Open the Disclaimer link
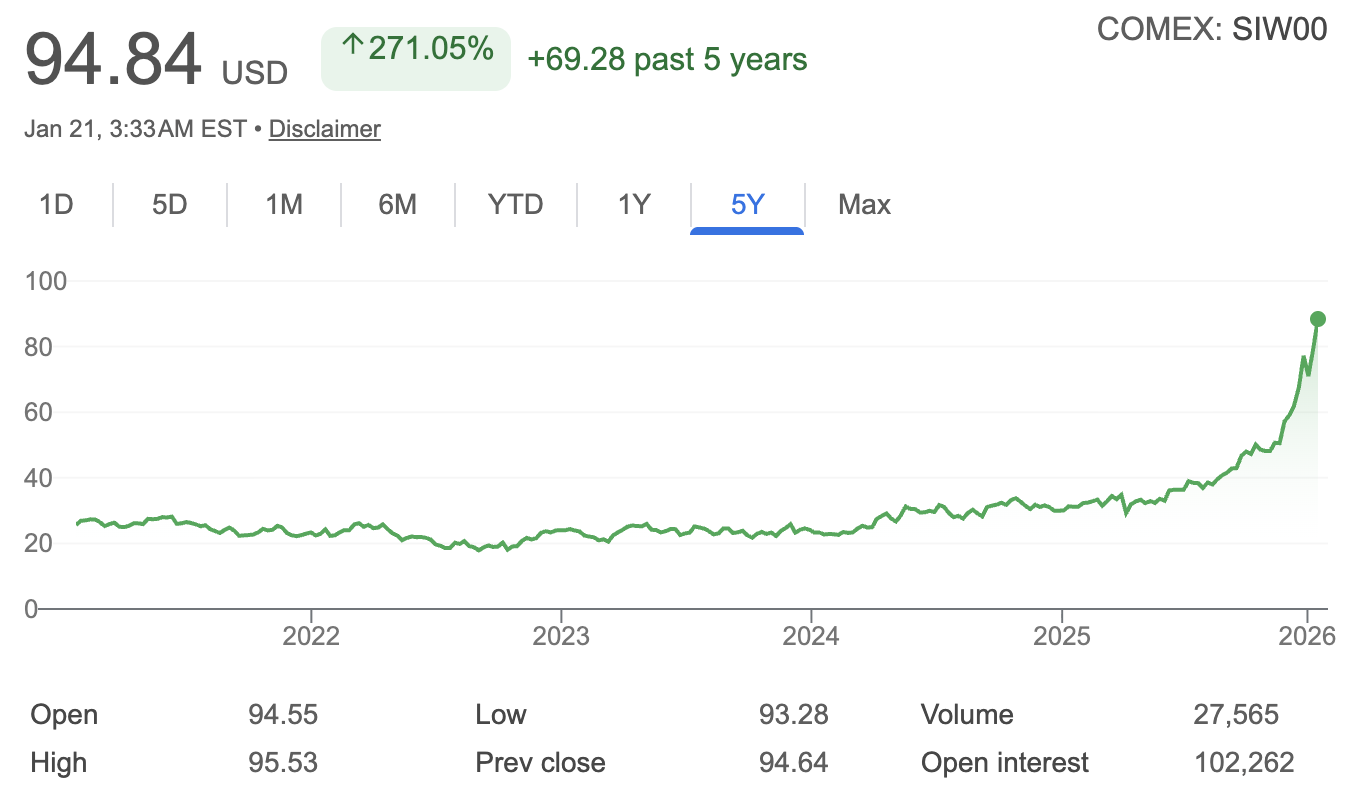This screenshot has height=806, width=1354. pos(325,129)
